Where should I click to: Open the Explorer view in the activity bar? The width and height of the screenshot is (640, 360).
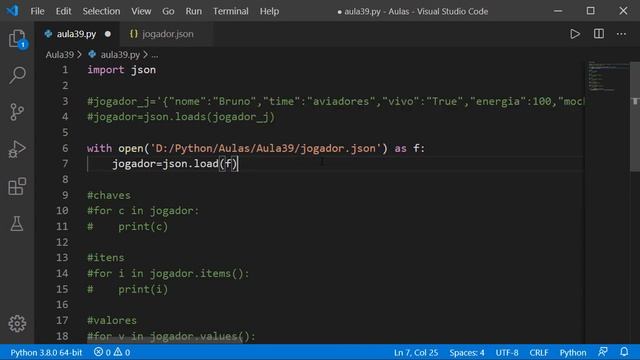tap(17, 38)
